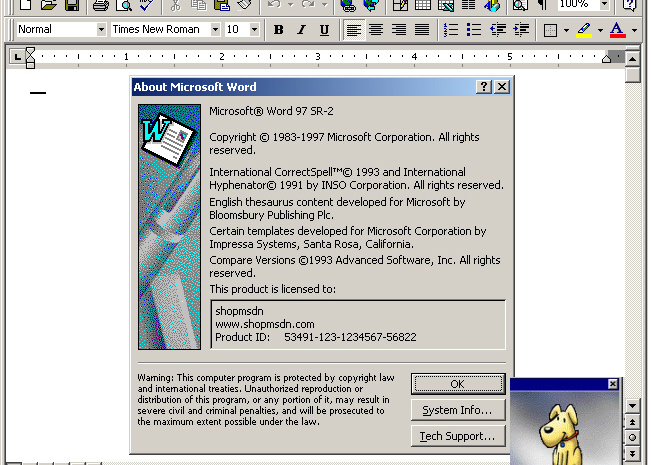The image size is (651, 465).
Task: Click the Increase Indent icon
Action: point(520,30)
